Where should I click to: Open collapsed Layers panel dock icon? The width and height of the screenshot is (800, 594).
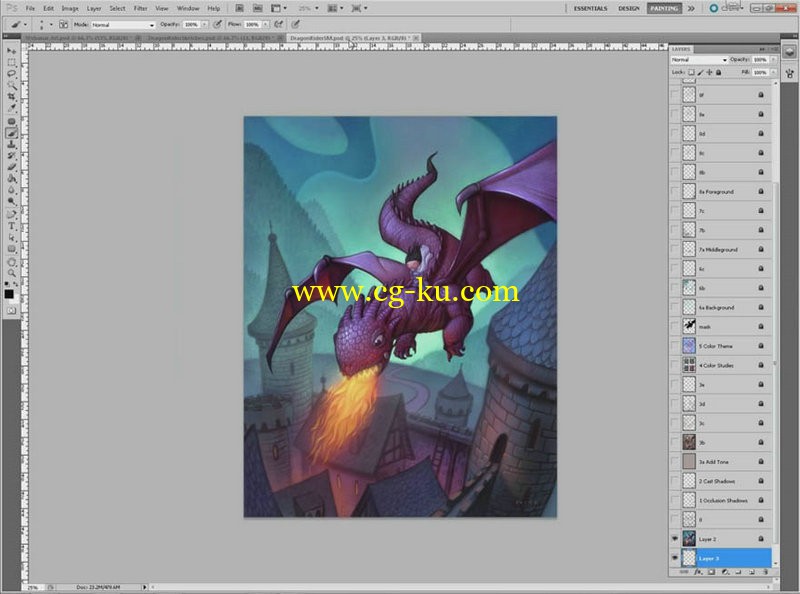point(789,52)
